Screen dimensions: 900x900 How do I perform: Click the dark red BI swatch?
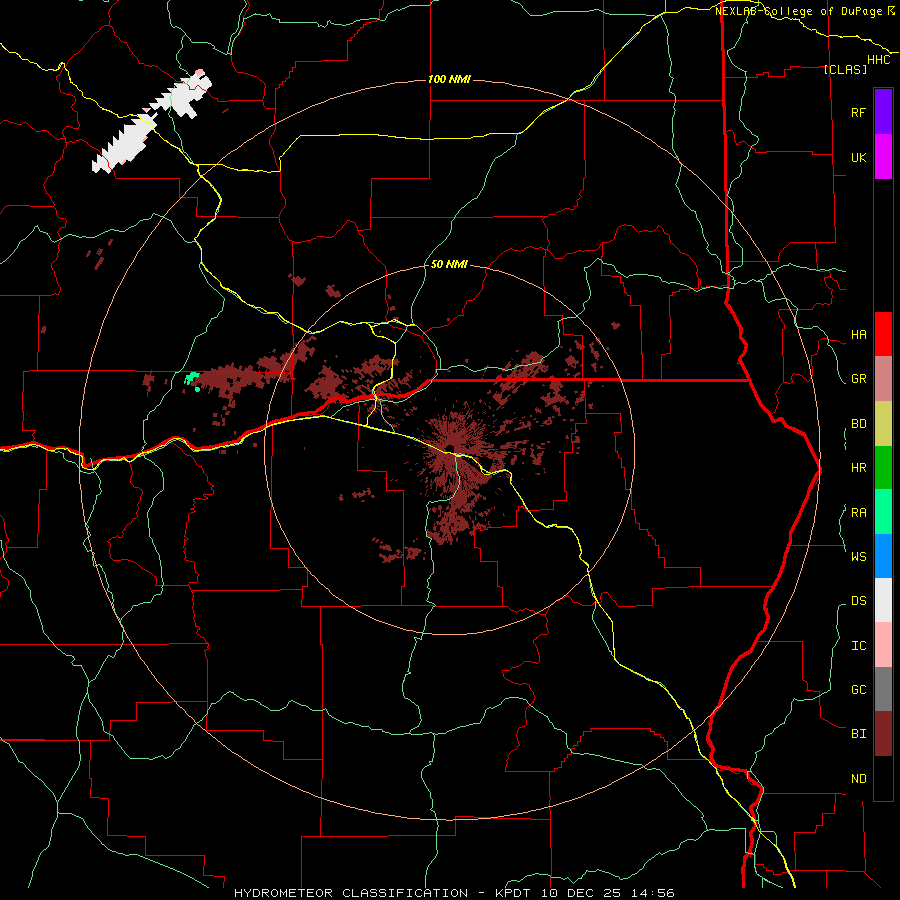[883, 734]
